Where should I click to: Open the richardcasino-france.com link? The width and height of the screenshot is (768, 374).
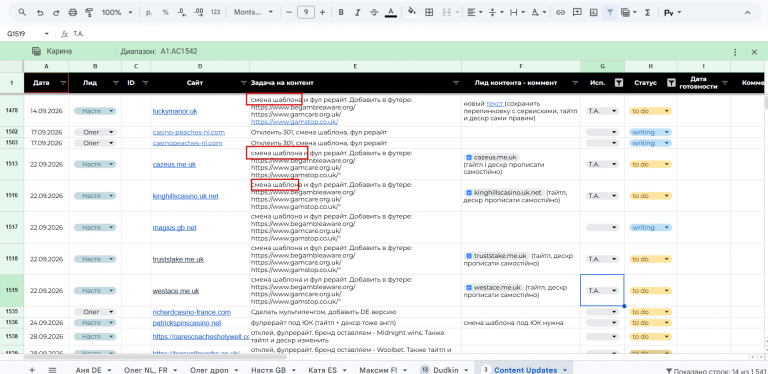point(192,312)
